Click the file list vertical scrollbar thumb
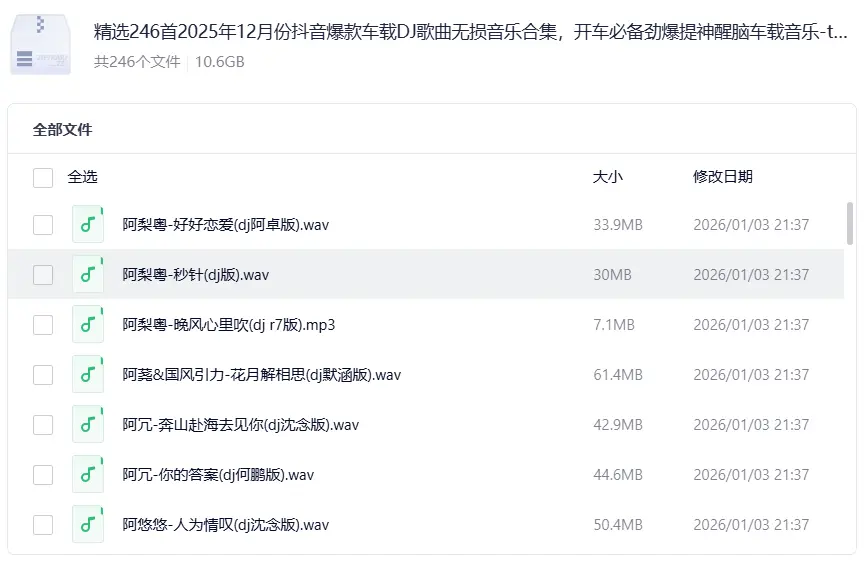This screenshot has height=565, width=867. 850,223
